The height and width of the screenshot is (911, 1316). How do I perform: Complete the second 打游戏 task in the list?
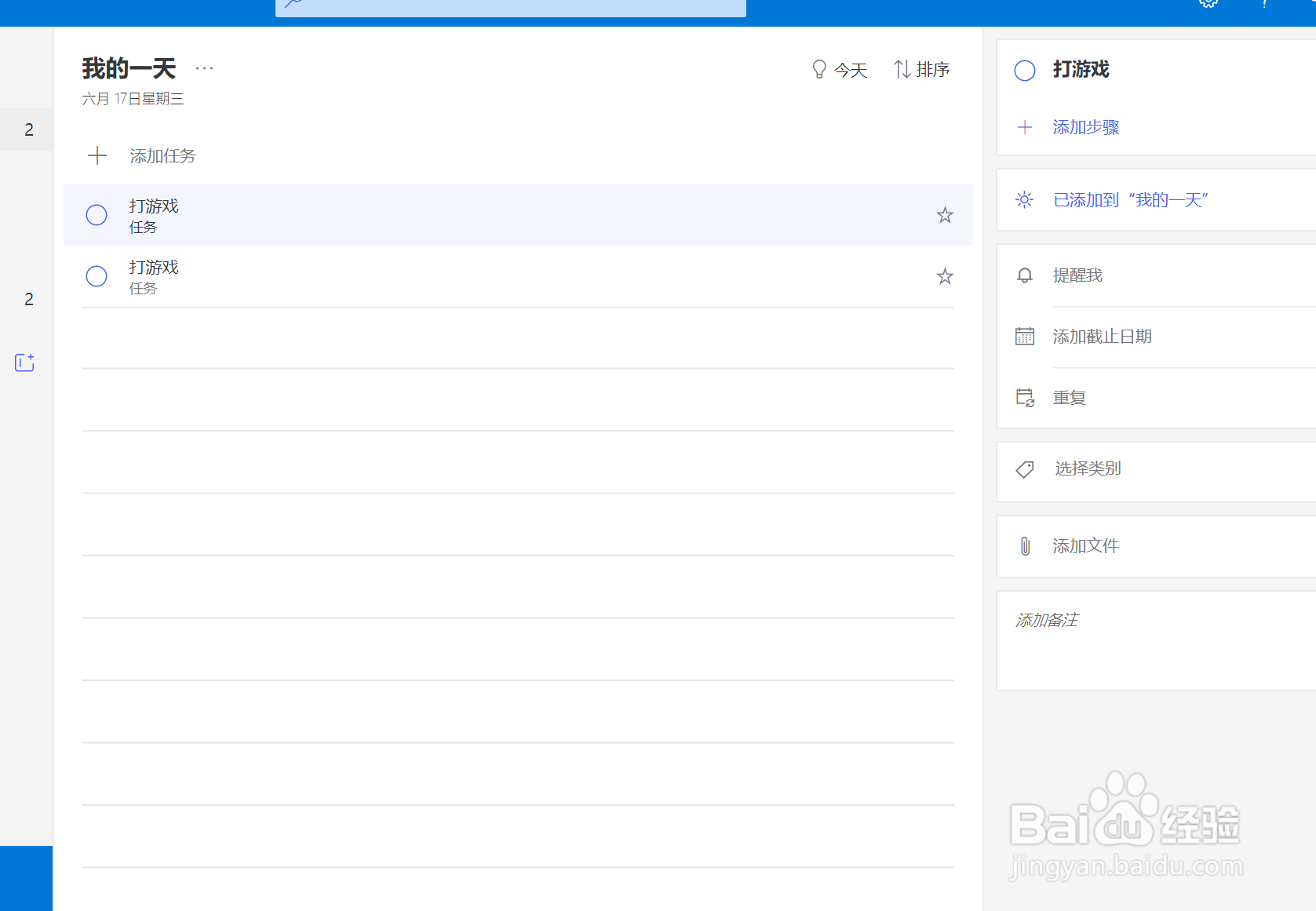point(97,276)
